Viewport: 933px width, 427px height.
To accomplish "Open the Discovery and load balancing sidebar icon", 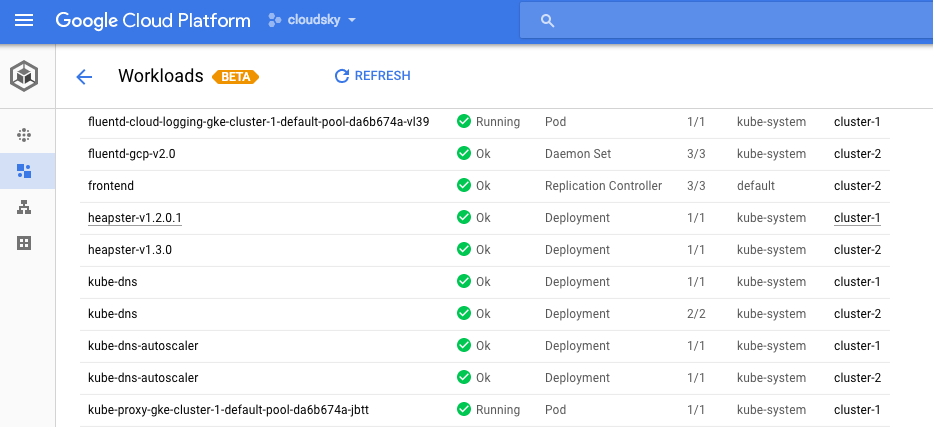I will click(24, 207).
